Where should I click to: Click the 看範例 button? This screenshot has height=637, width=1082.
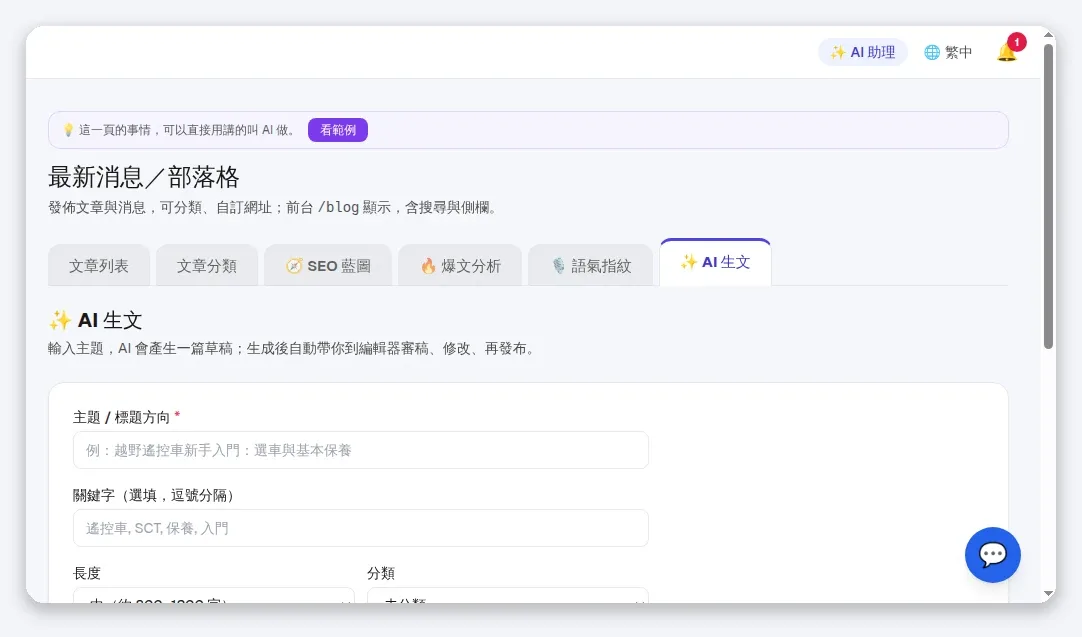pyautogui.click(x=337, y=130)
